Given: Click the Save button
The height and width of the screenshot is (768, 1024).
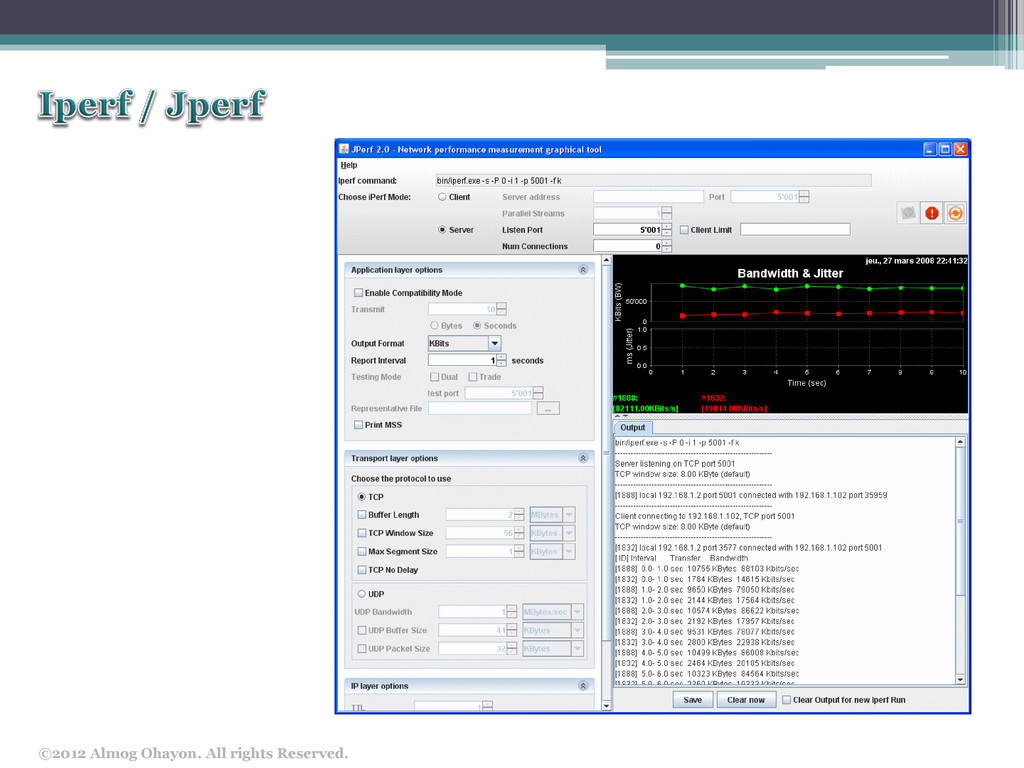Looking at the screenshot, I should (x=692, y=699).
